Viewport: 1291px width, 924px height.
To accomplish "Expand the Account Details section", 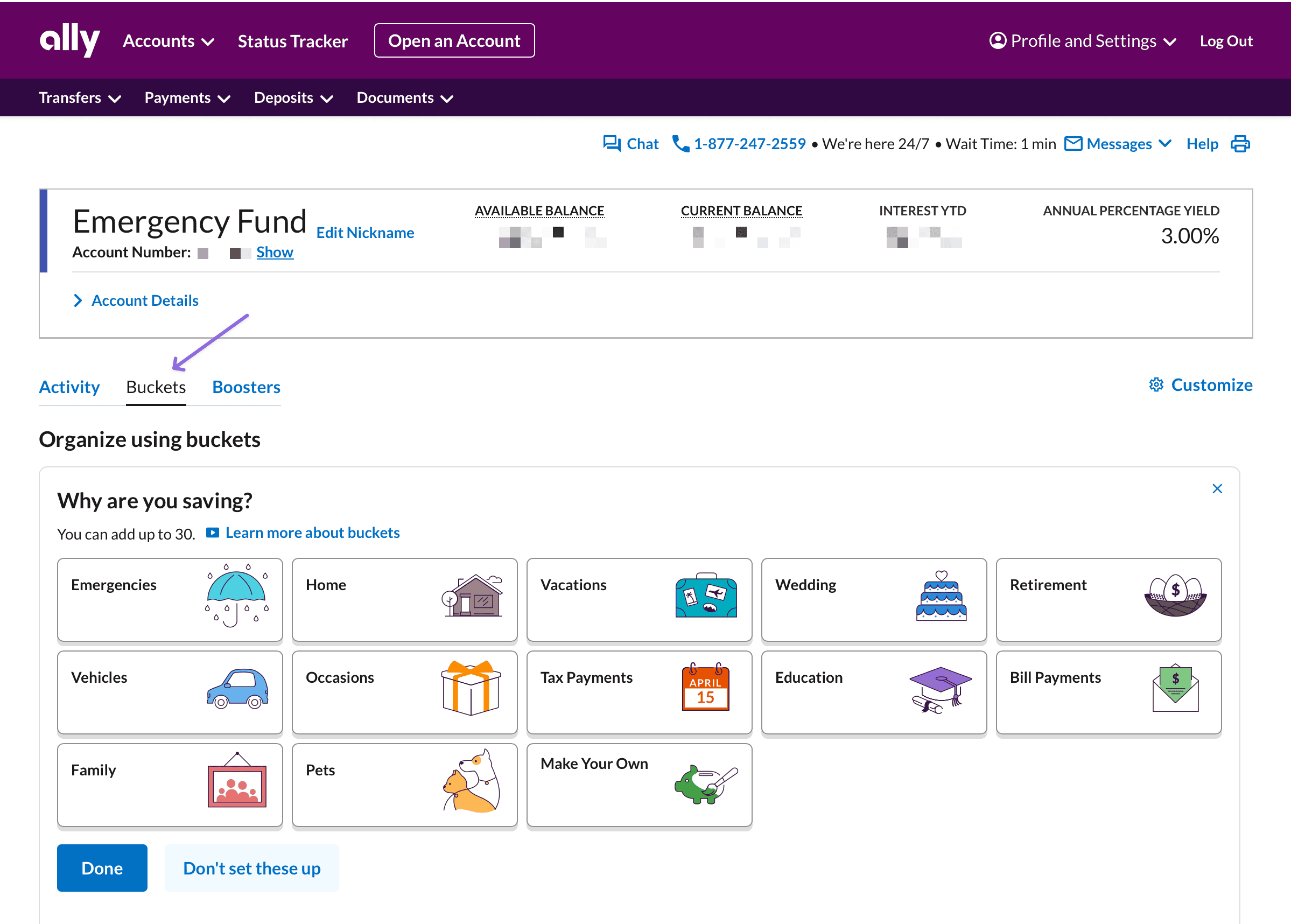I will [x=136, y=300].
